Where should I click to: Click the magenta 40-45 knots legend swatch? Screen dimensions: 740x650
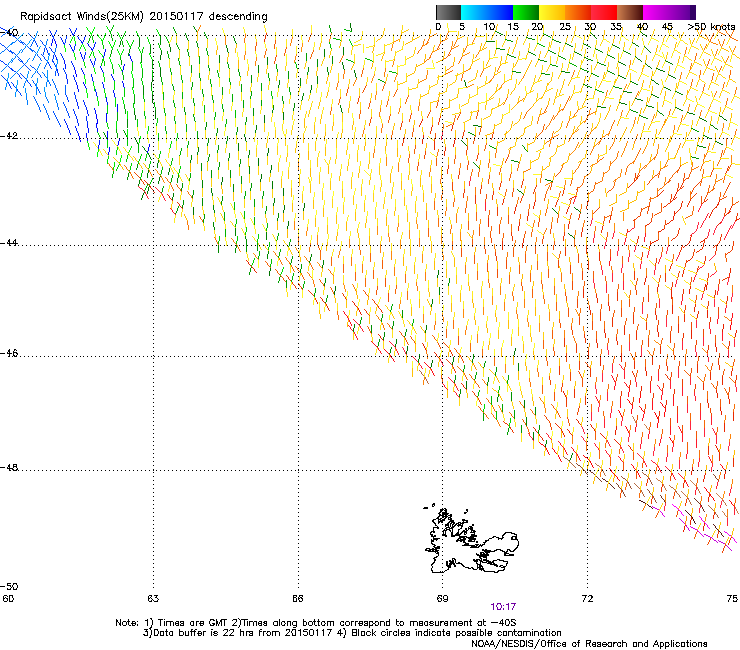(x=656, y=12)
